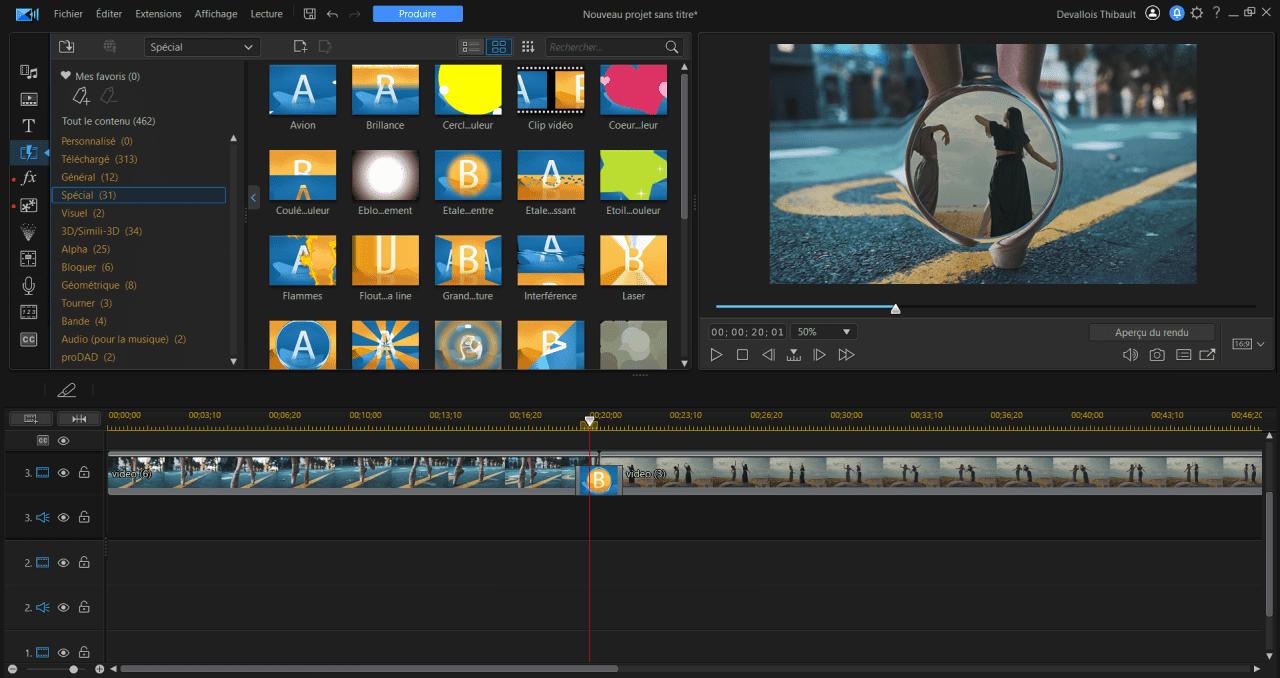Toggle the lock on video track 2
Image resolution: width=1280 pixels, height=678 pixels.
(x=84, y=563)
